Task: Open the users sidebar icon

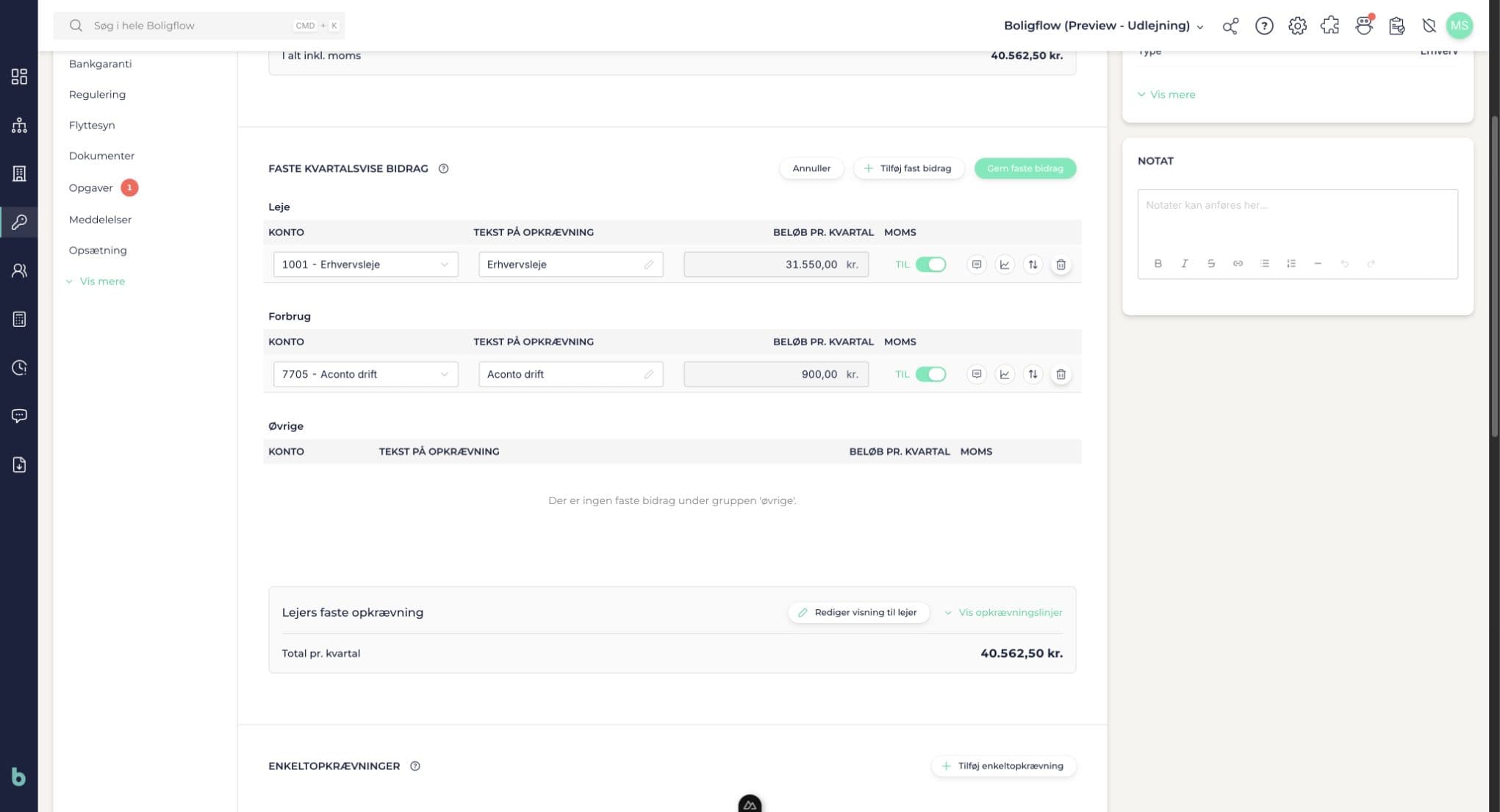Action: tap(19, 270)
